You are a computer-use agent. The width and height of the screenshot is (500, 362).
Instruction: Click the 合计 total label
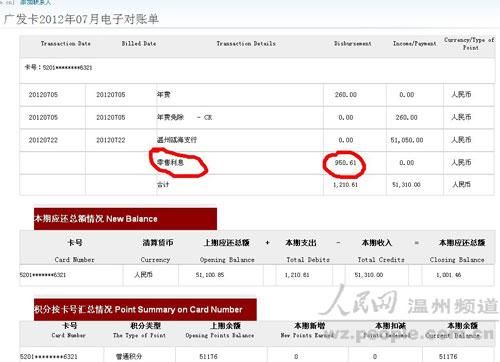click(163, 184)
